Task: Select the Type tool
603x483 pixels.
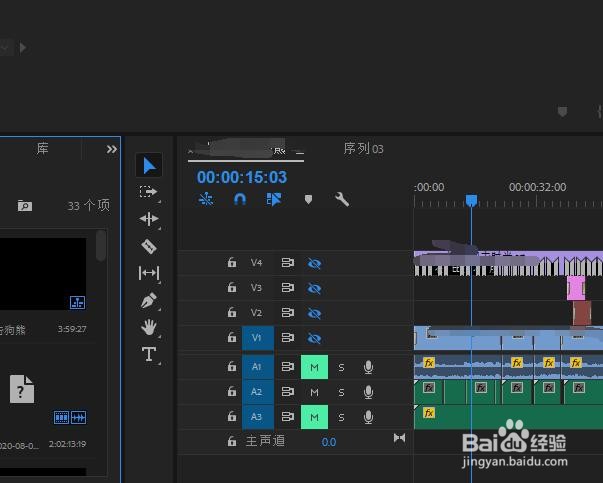Action: (149, 354)
